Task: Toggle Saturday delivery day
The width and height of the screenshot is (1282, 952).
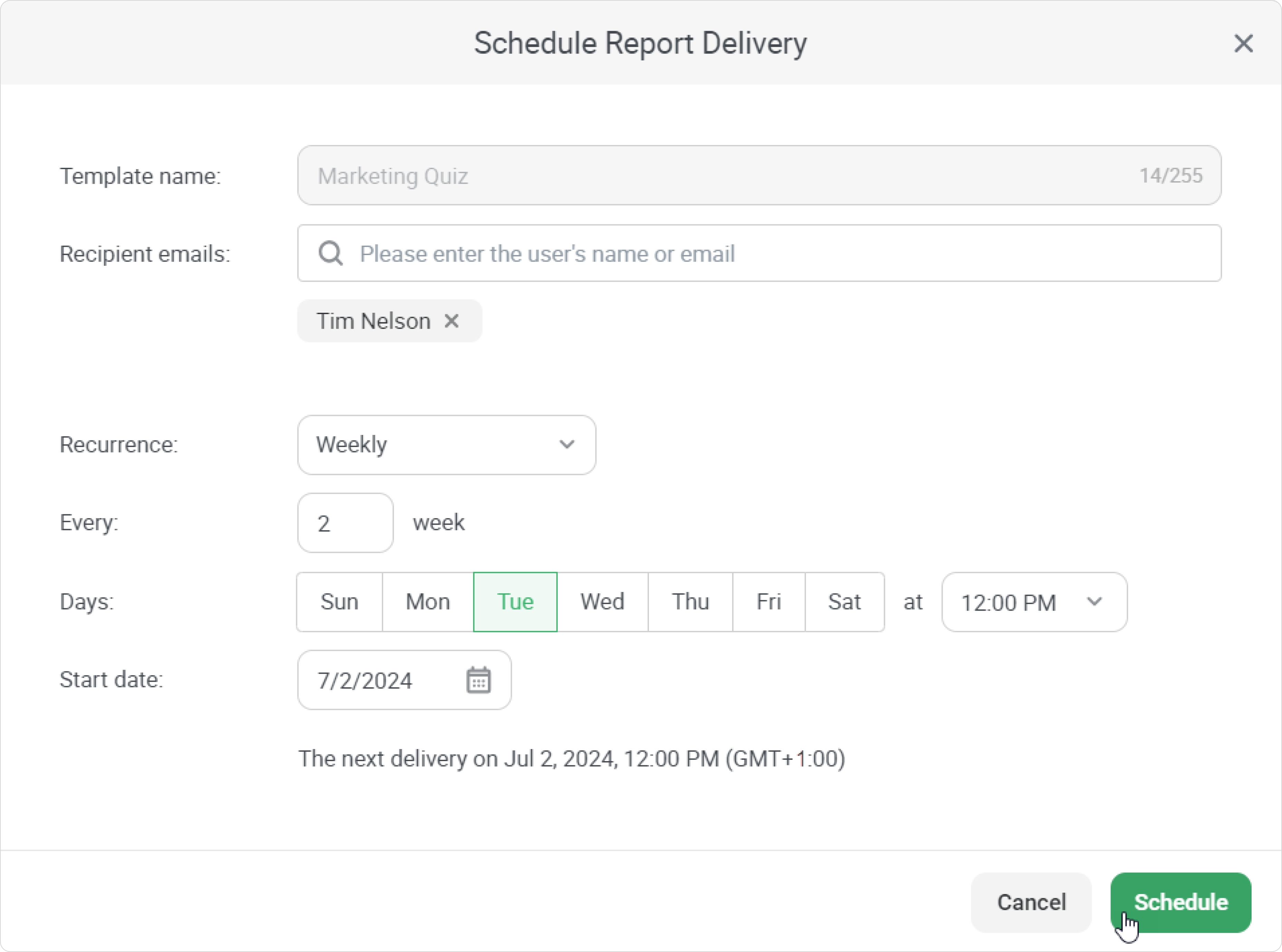Action: [x=844, y=602]
